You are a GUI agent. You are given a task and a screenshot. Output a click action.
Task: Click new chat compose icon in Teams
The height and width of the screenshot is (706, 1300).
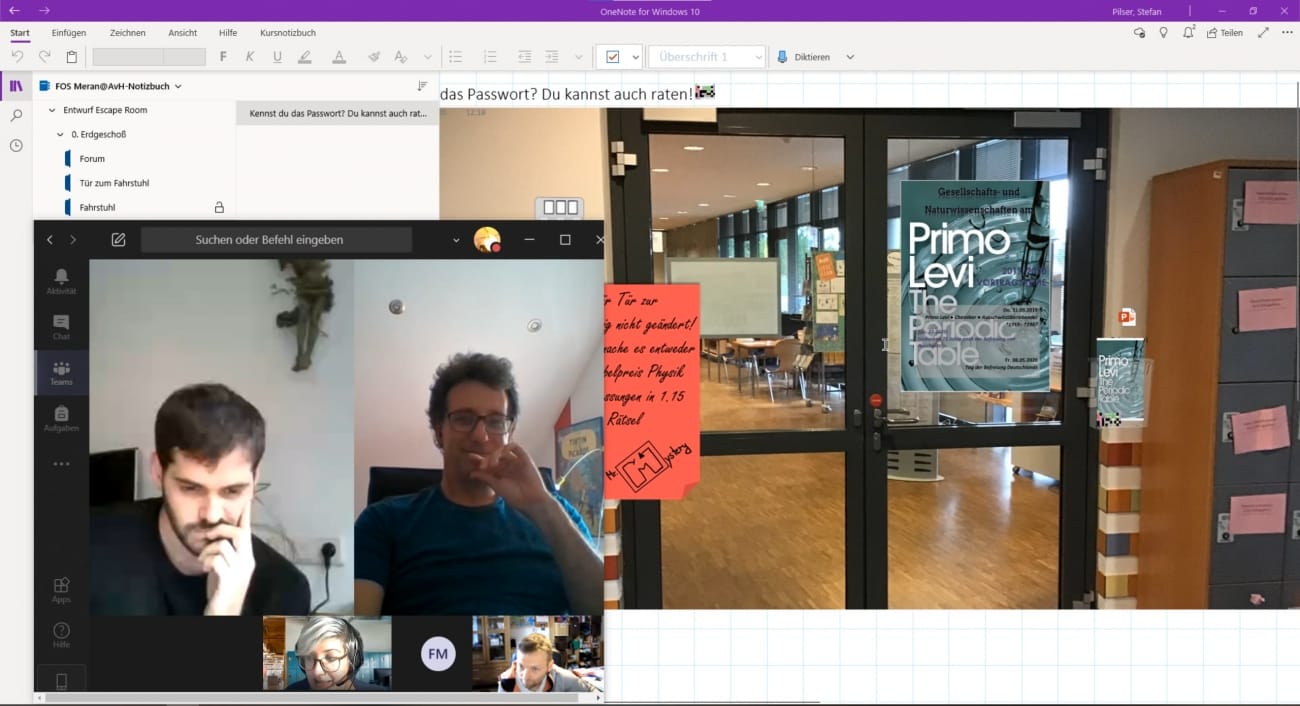pyautogui.click(x=118, y=240)
